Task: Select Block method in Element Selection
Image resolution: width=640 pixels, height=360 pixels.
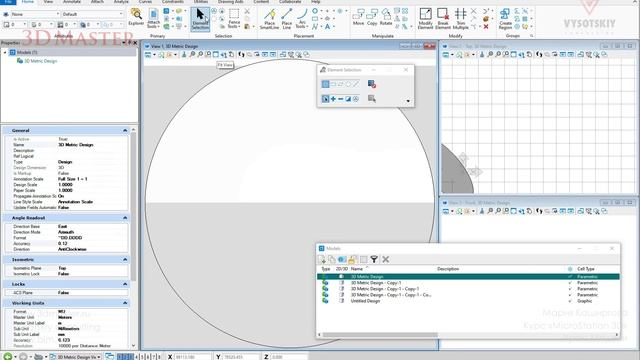Action: tap(333, 84)
